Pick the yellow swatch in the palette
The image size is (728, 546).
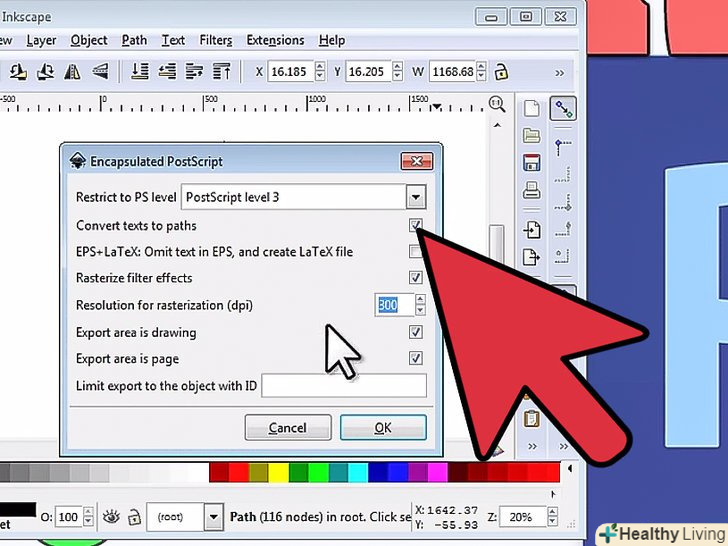coord(279,472)
